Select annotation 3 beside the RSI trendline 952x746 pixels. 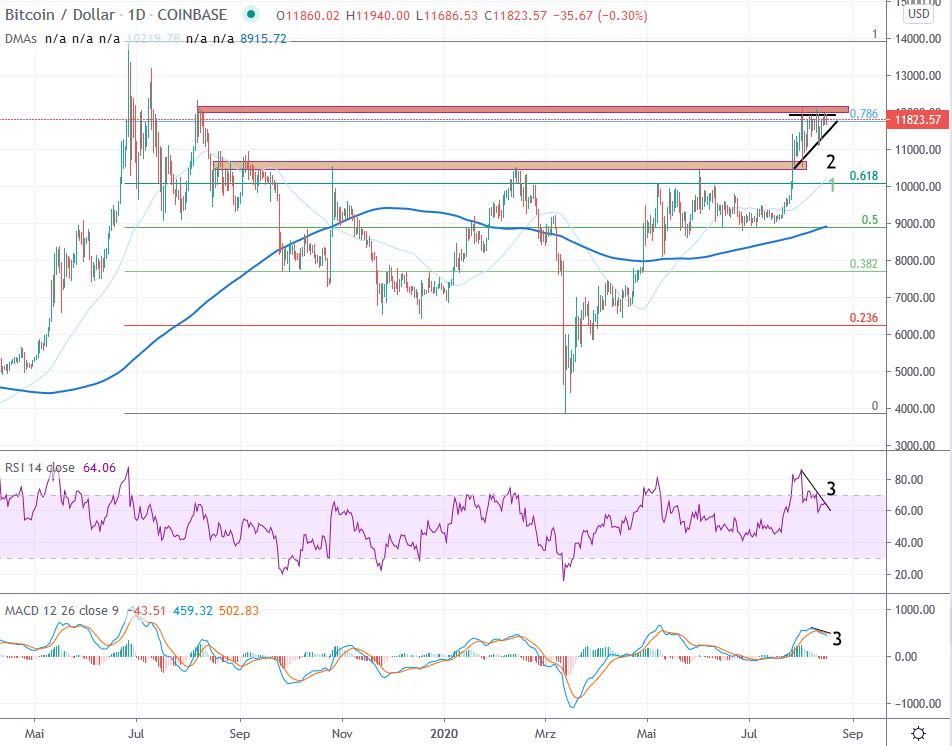pyautogui.click(x=830, y=489)
